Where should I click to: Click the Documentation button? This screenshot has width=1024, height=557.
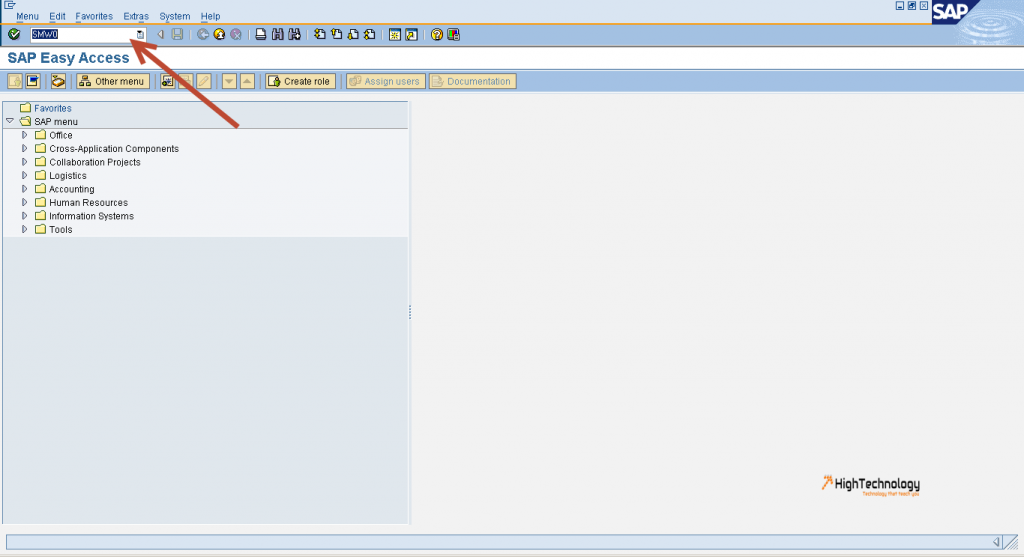point(473,81)
